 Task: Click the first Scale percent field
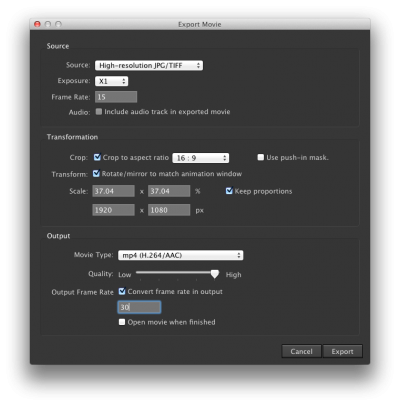pyautogui.click(x=113, y=191)
